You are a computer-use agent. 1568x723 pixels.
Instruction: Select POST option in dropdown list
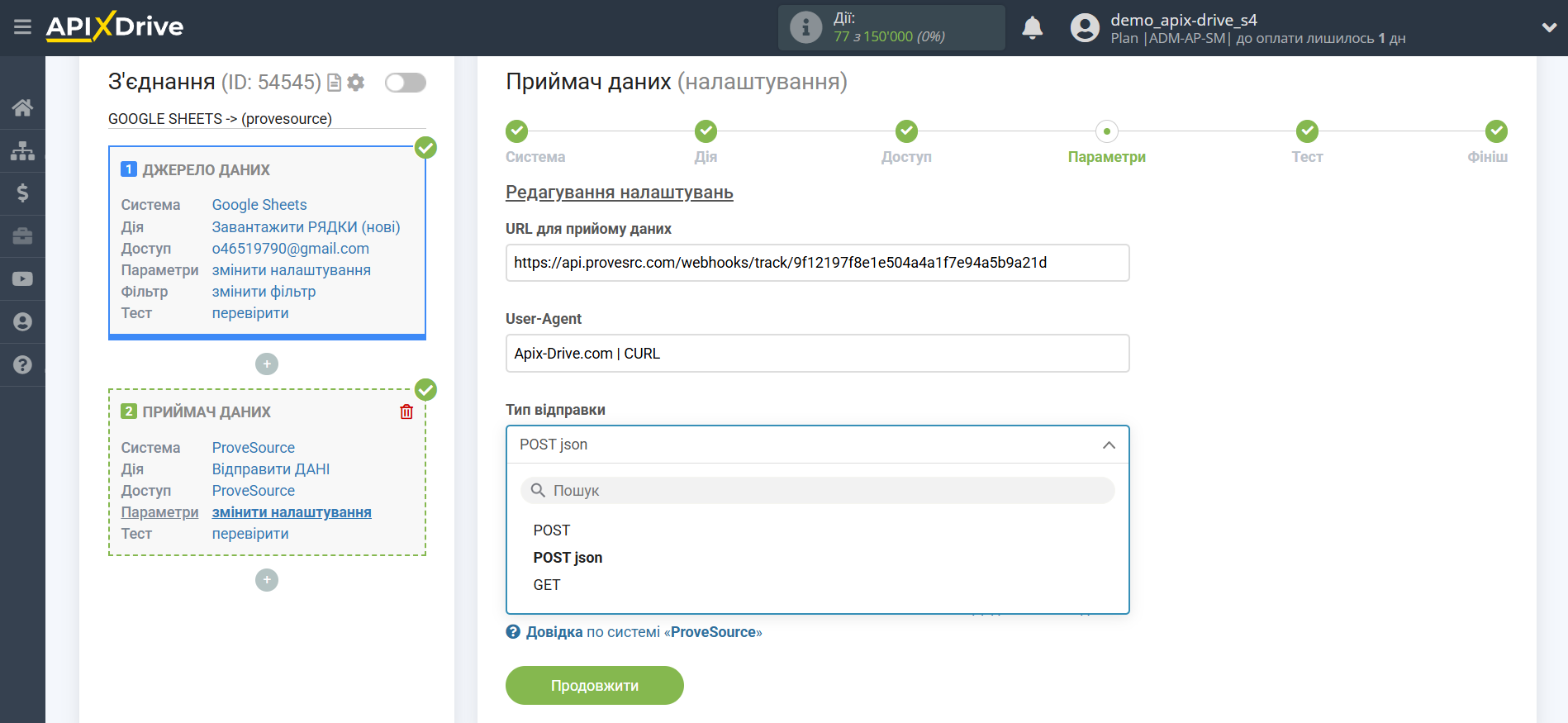tap(552, 530)
